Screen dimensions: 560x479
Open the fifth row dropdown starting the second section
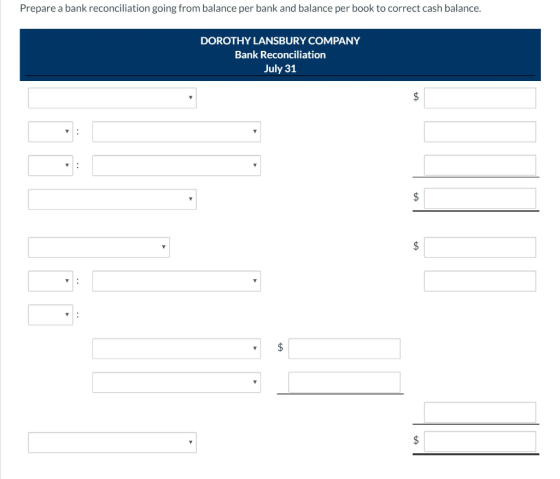[99, 247]
